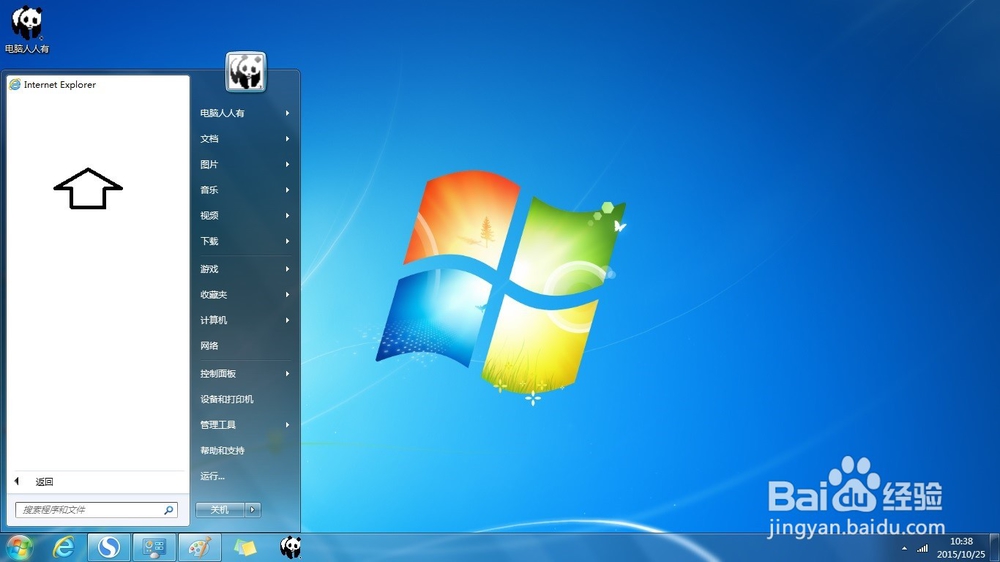This screenshot has height=562, width=1000.
Task: Open the Control Panel taskbar icon
Action: 154,547
